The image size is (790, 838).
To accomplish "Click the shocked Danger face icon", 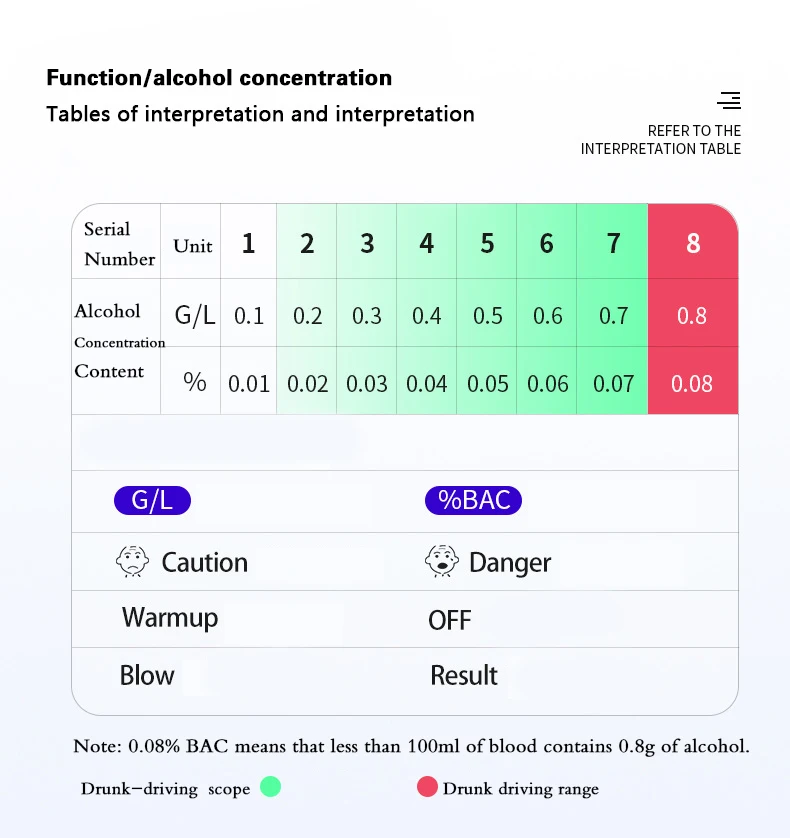I will pyautogui.click(x=442, y=561).
